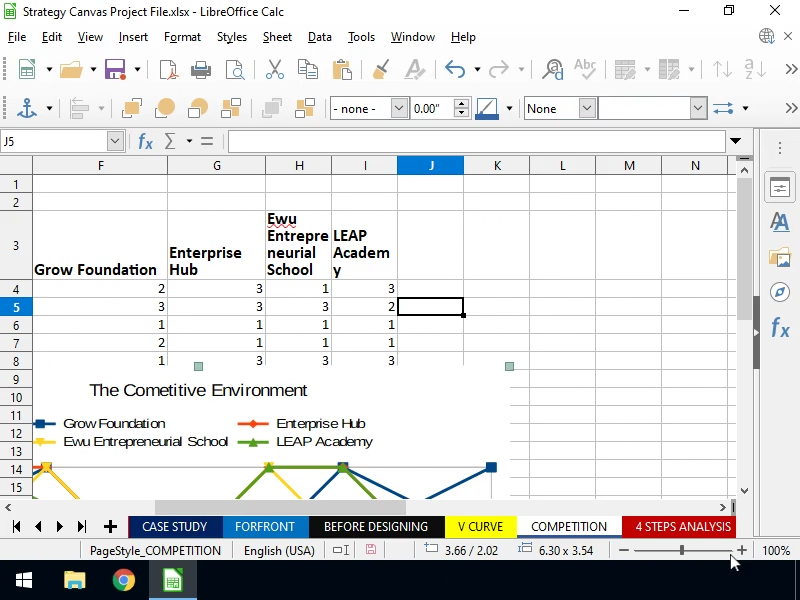800x600 pixels.
Task: Click document modified save indicator
Action: click(x=371, y=550)
